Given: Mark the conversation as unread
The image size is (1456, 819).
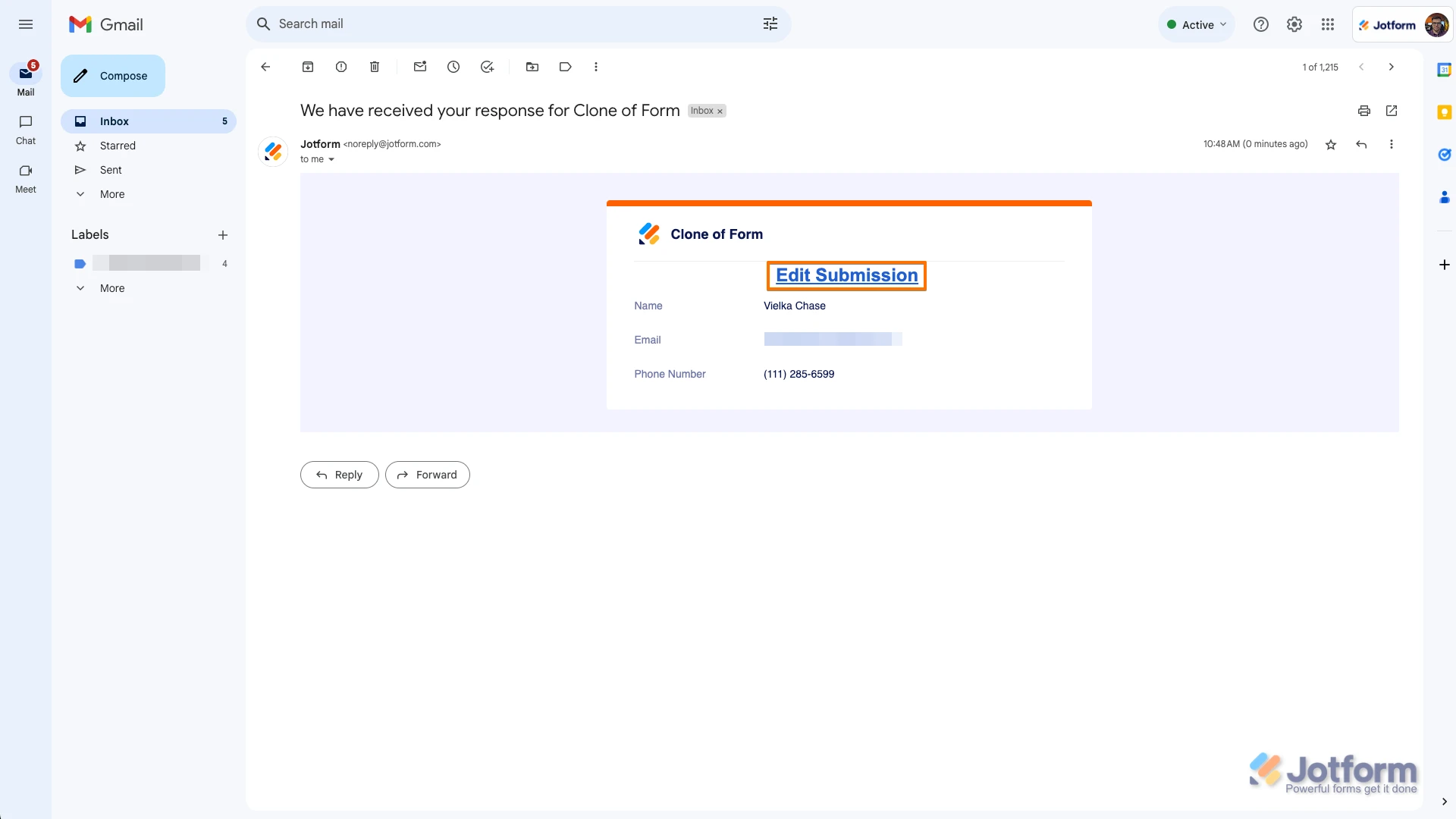Looking at the screenshot, I should click(420, 67).
